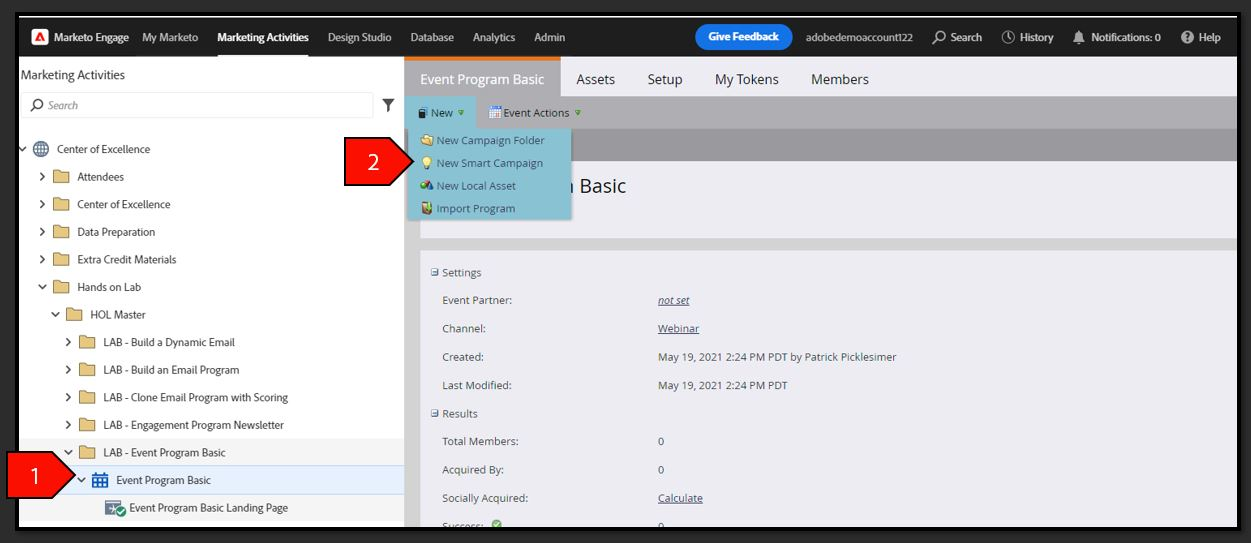This screenshot has height=543, width=1251.
Task: Open the Analytics section
Action: click(x=494, y=37)
